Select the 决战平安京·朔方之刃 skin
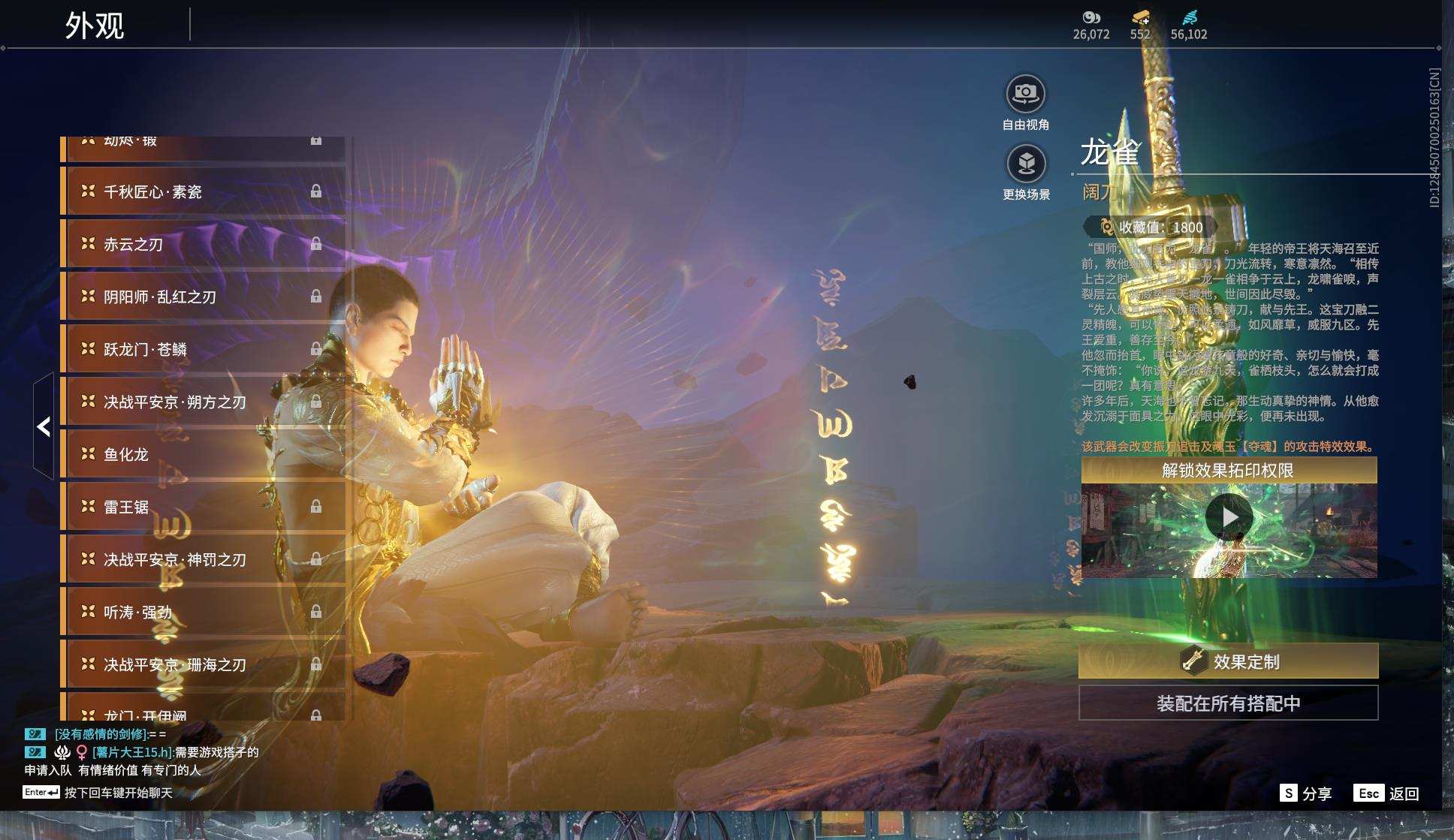Viewport: 1454px width, 840px height. pyautogui.click(x=203, y=402)
